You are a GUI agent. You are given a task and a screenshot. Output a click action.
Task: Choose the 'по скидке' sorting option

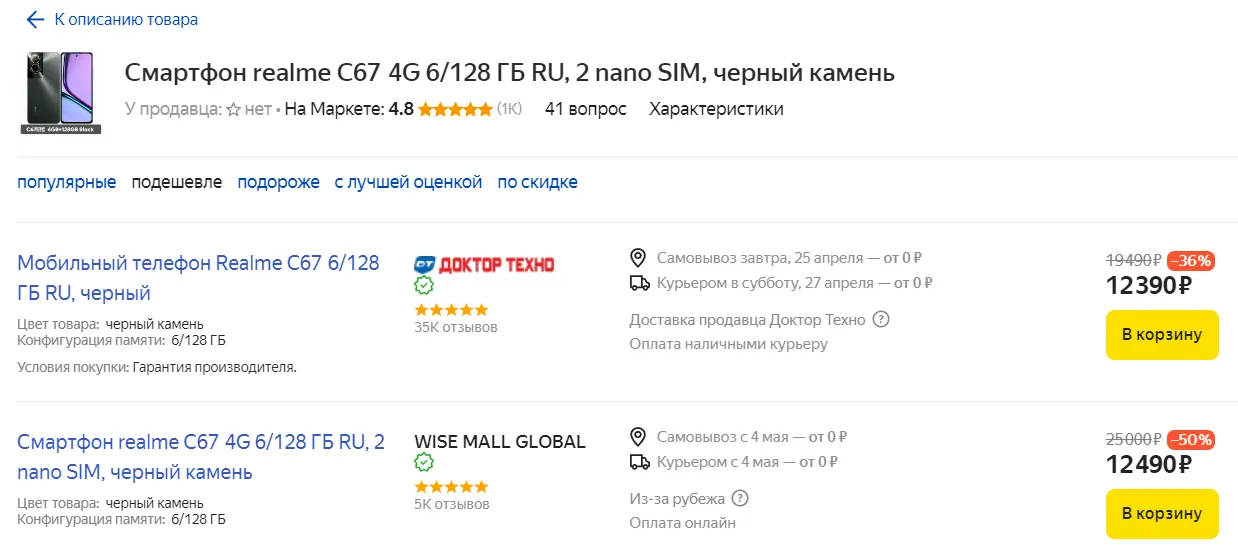coord(537,182)
